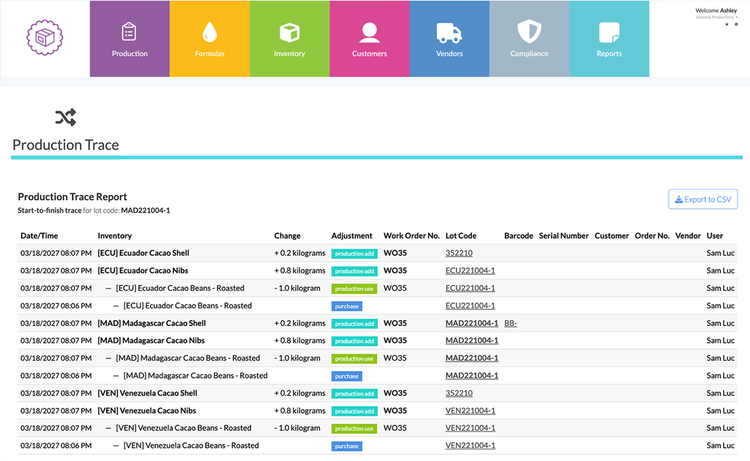The width and height of the screenshot is (750, 461).
Task: Open VEN221004-1 link in Venezuela Cacao Nibs row
Action: pos(470,411)
